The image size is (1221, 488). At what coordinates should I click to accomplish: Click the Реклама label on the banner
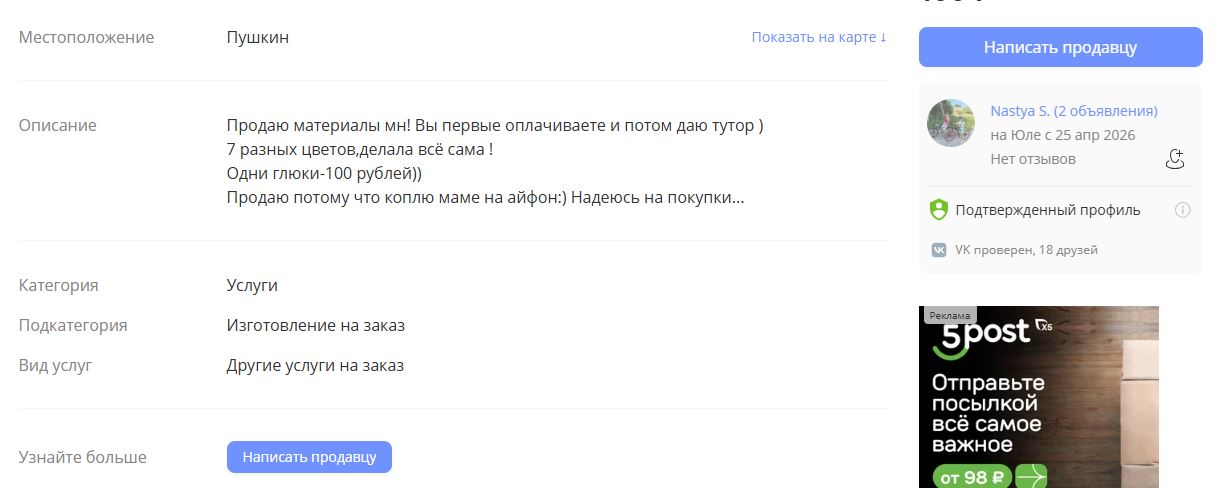coord(949,315)
